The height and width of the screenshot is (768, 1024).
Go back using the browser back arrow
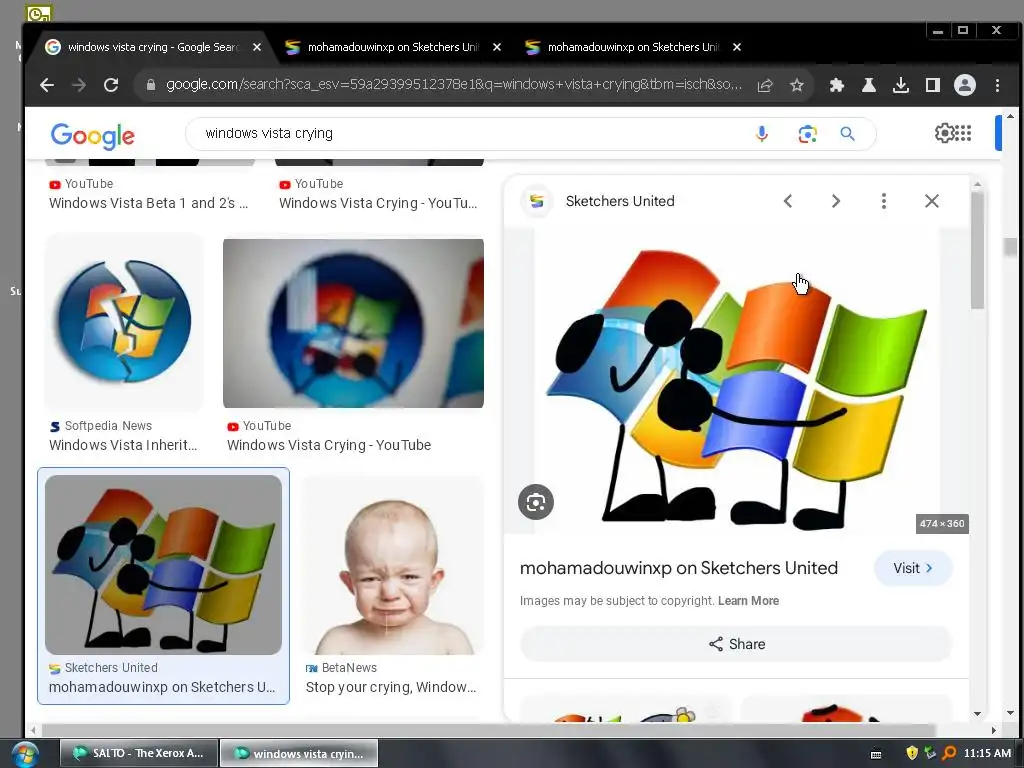(47, 85)
